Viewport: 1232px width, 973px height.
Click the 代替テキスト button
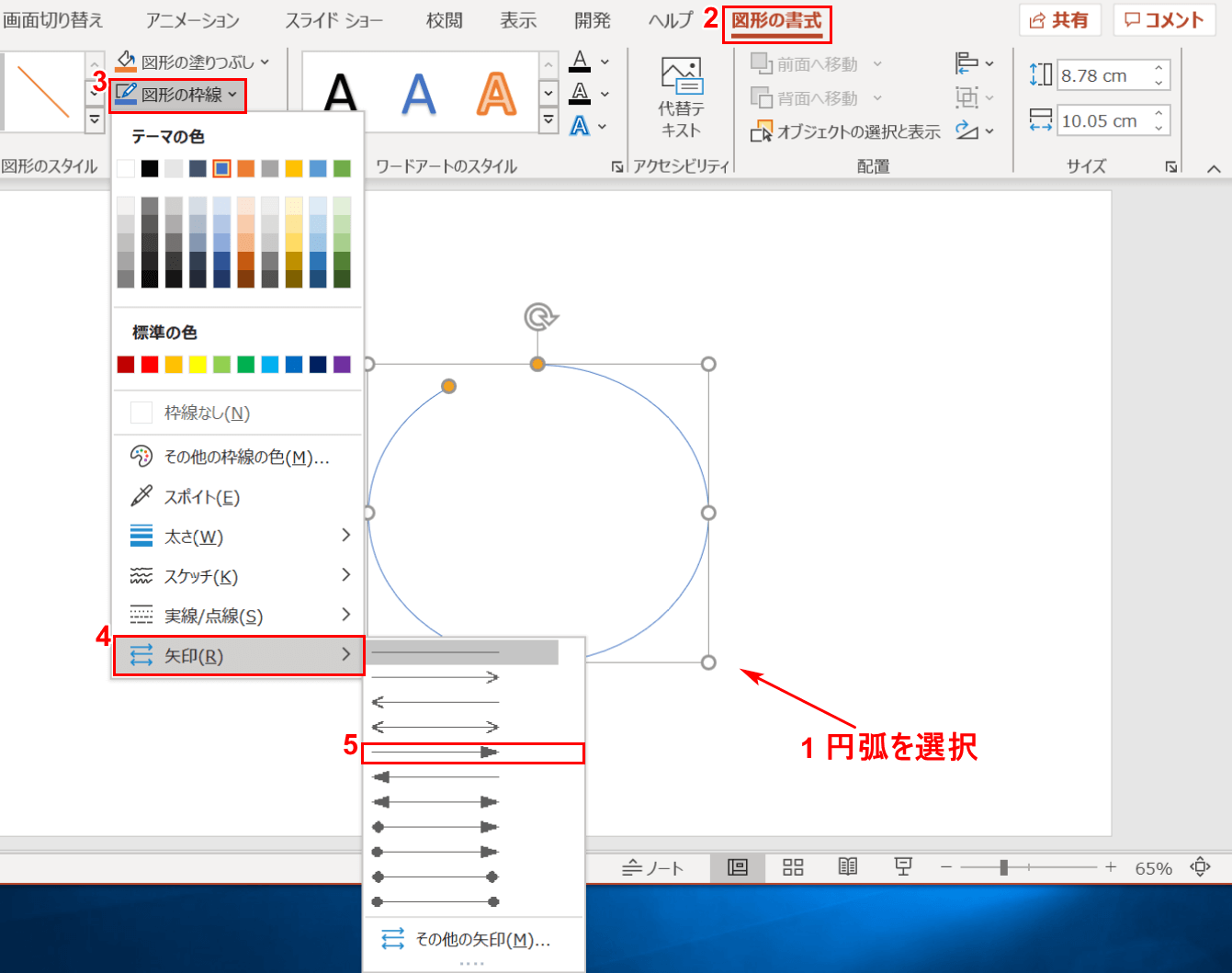coord(682,97)
